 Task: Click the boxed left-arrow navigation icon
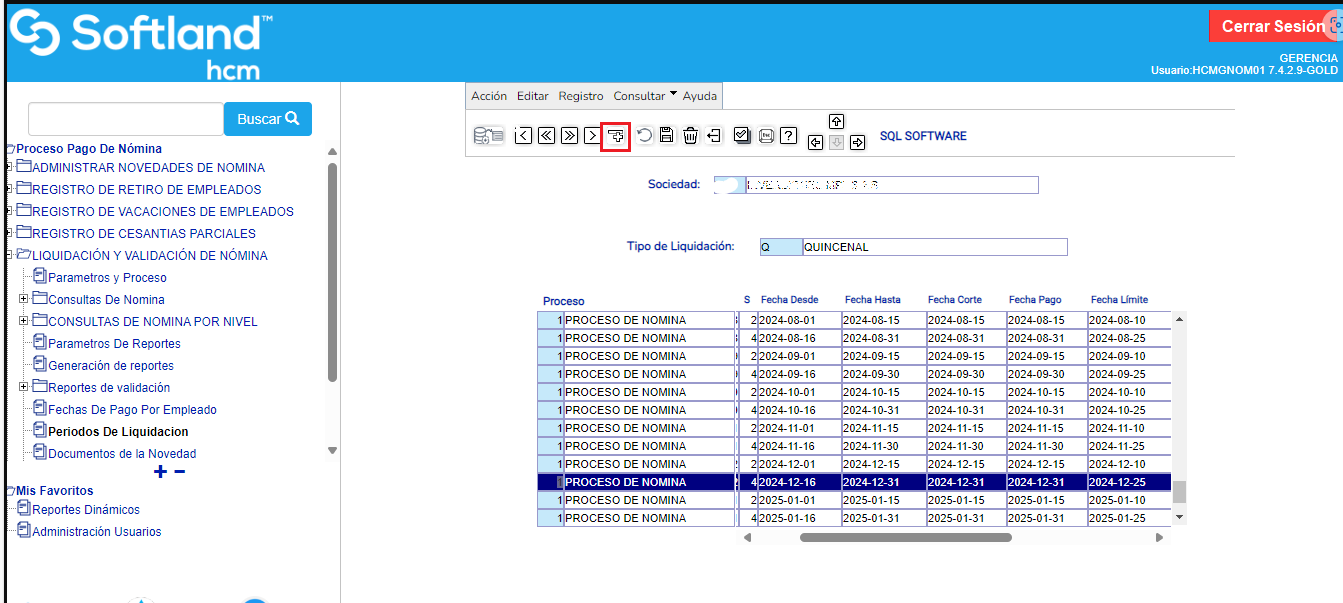click(x=816, y=143)
